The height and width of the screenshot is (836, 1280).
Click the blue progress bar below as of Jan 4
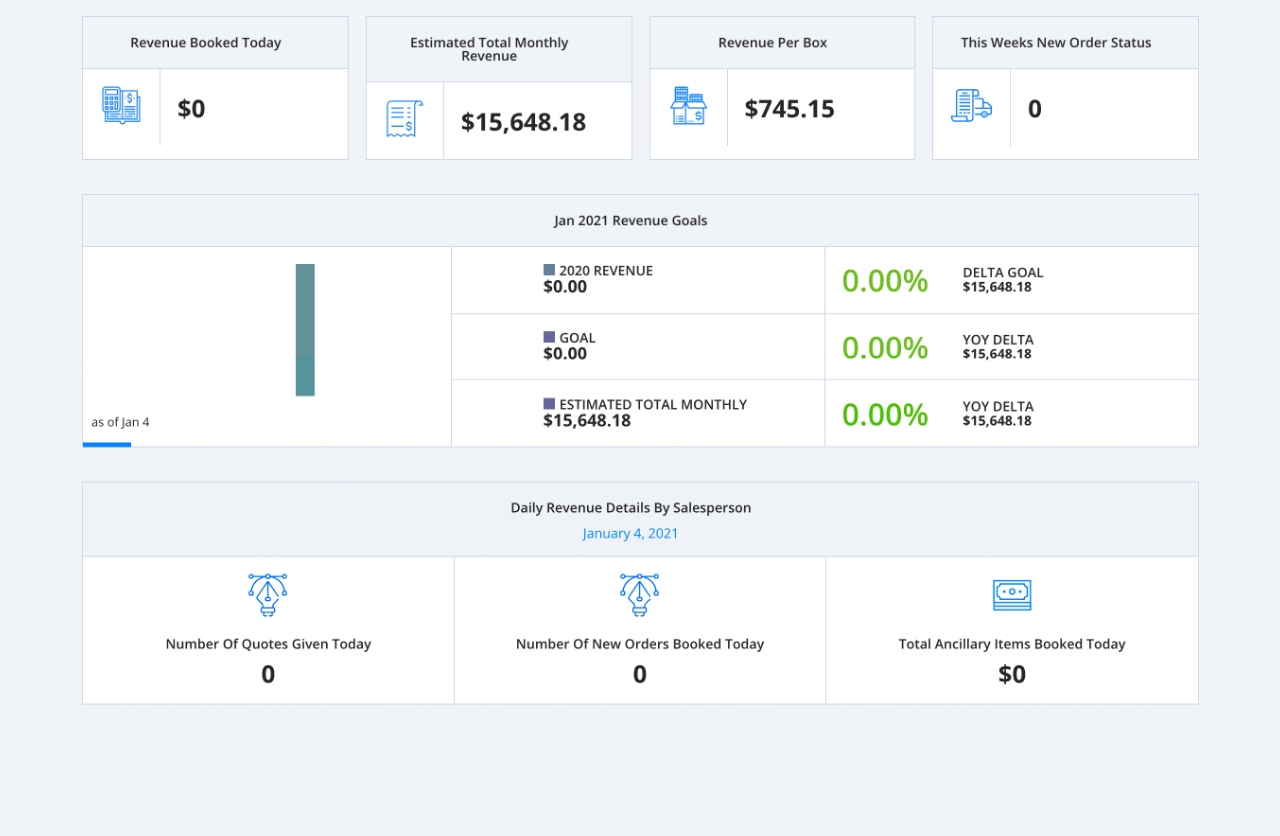click(107, 445)
